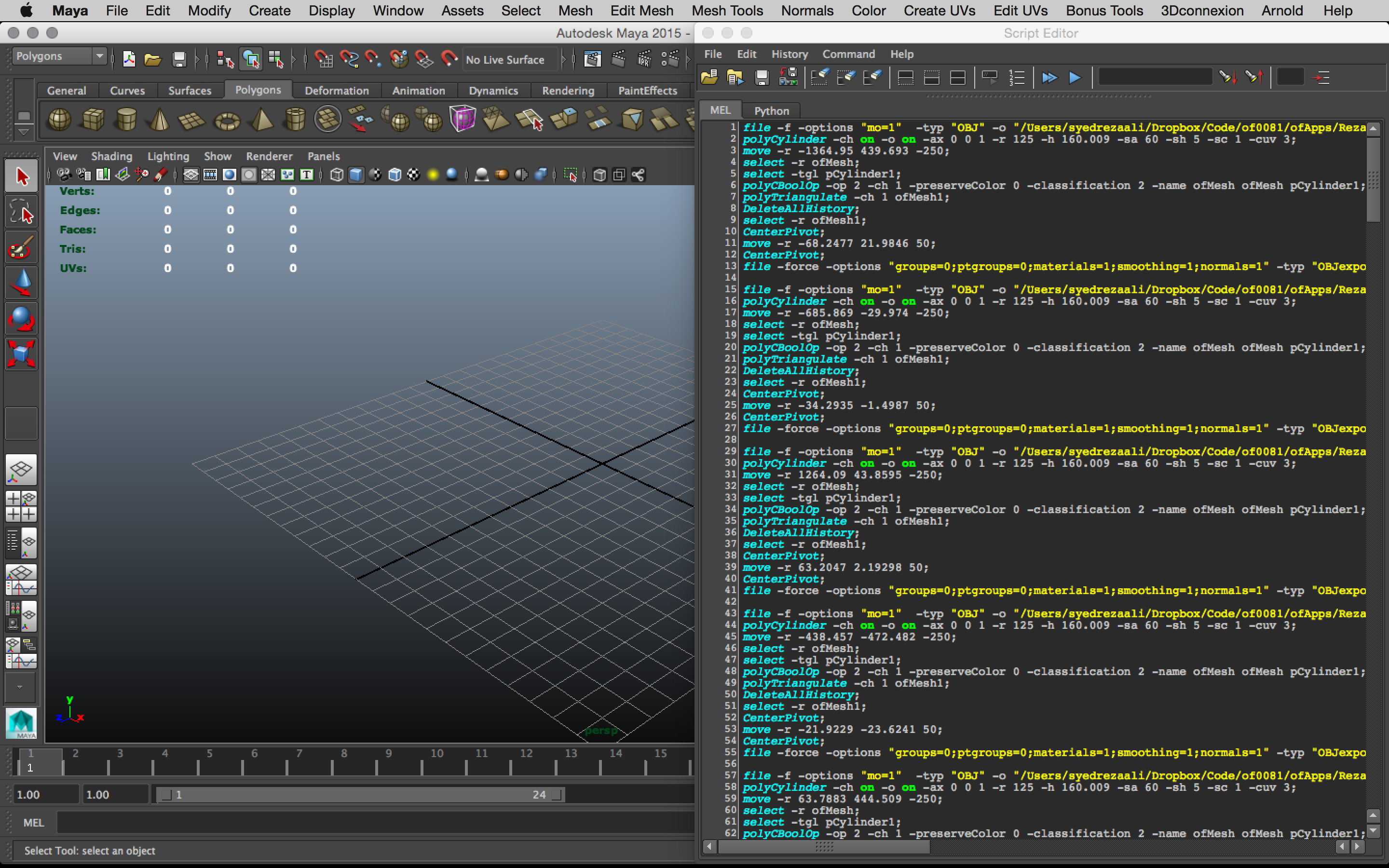Viewport: 1389px width, 868px height.
Task: Open the viewport Lighting menu
Action: (168, 156)
